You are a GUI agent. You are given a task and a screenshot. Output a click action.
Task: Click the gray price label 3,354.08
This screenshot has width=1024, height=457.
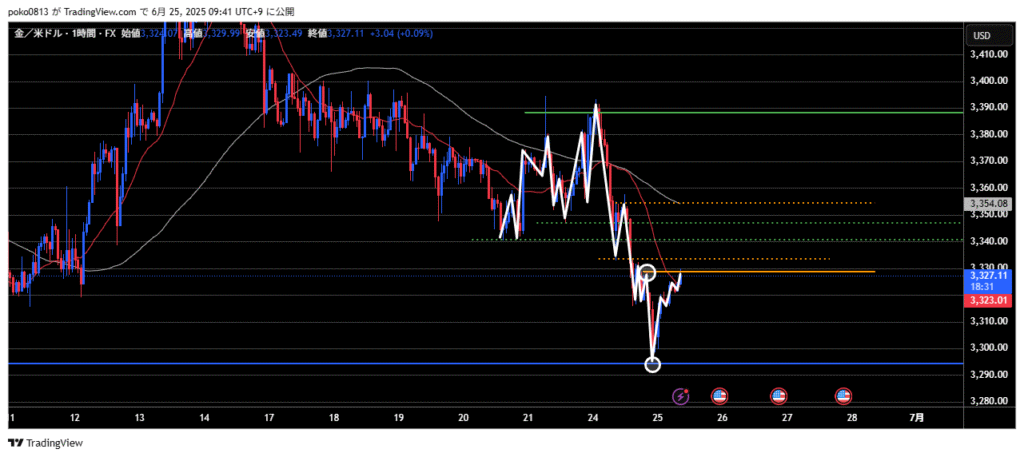pos(988,204)
